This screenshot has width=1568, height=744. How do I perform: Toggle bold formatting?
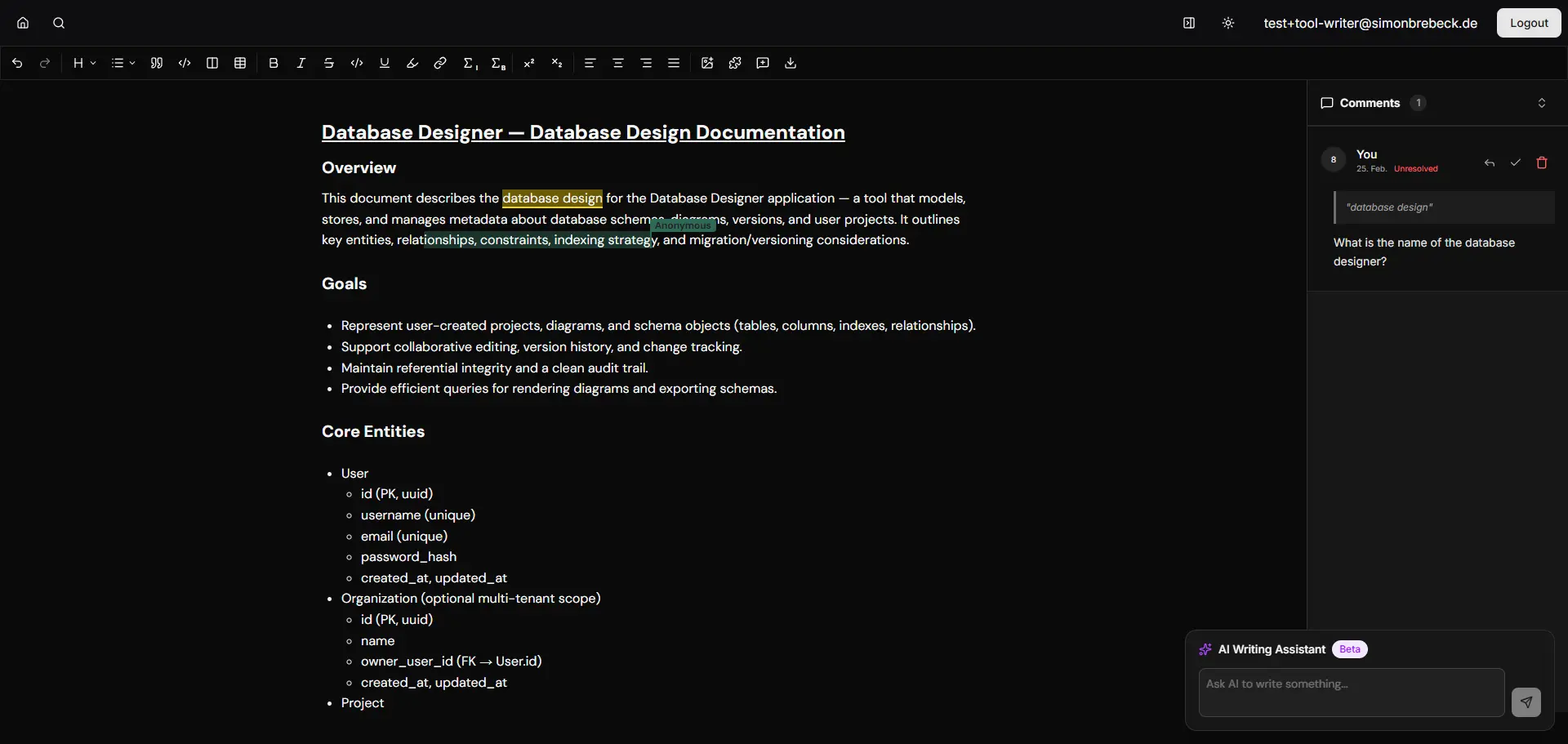coord(274,63)
